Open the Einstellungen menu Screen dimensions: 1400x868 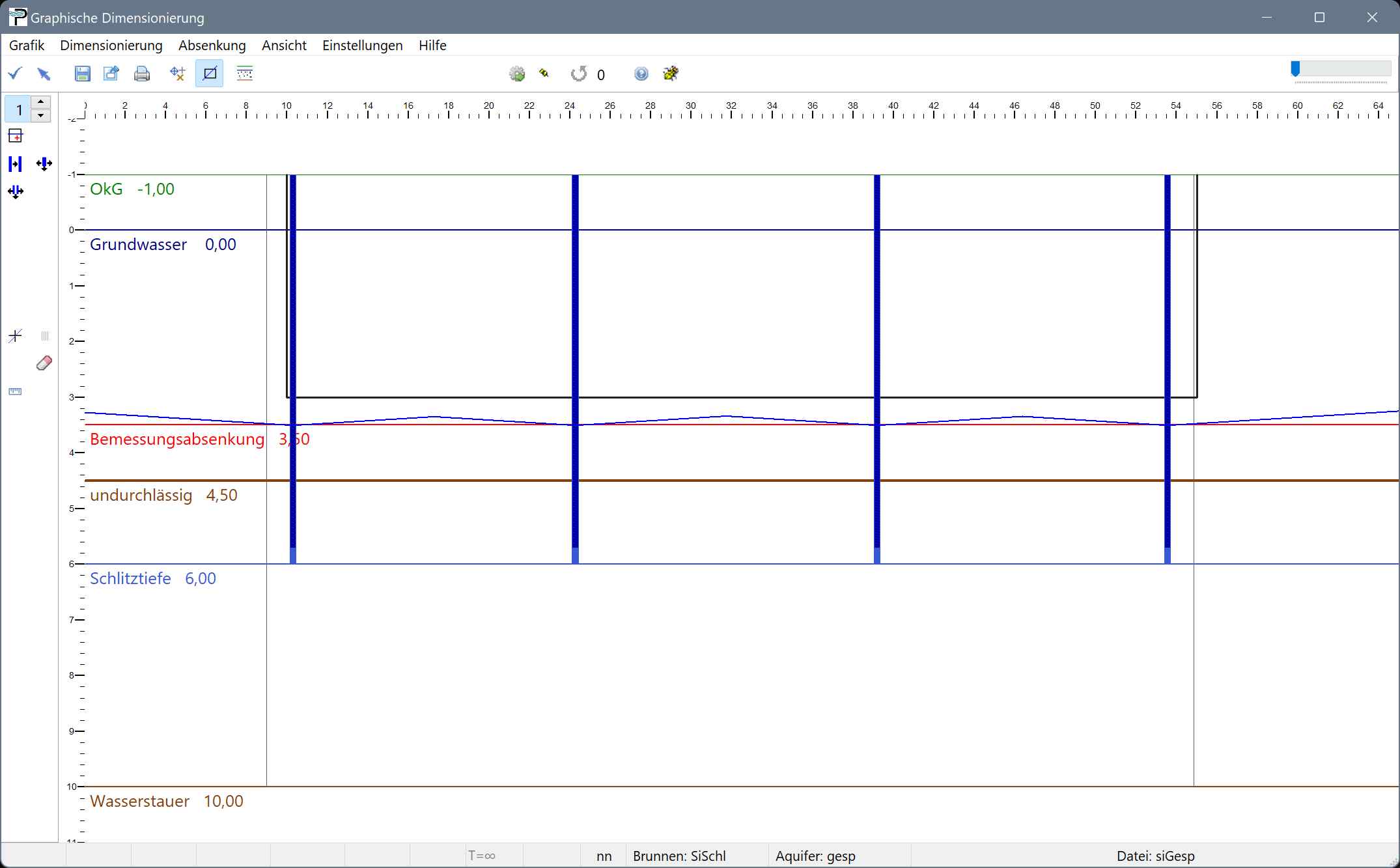(x=362, y=46)
